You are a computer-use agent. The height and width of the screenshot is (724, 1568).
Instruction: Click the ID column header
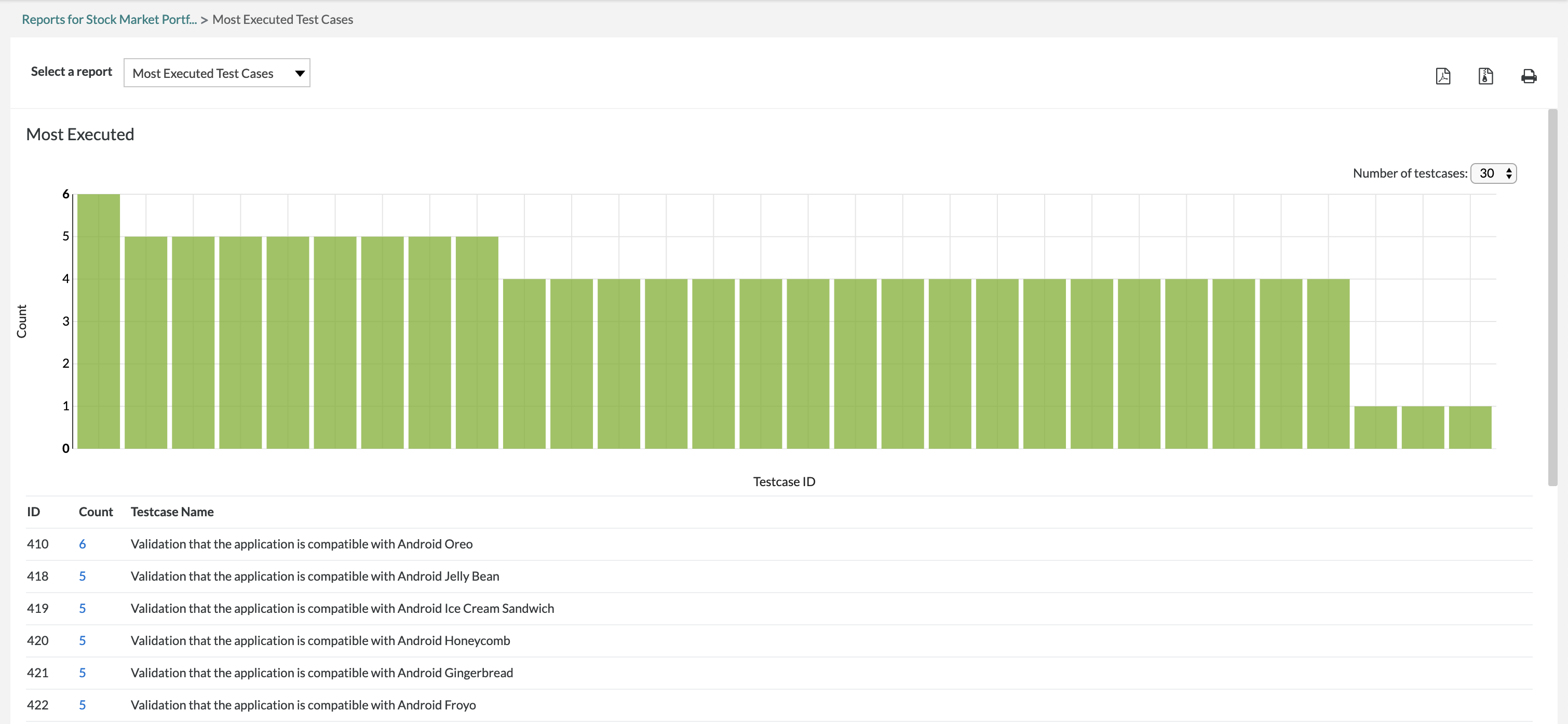coord(33,512)
